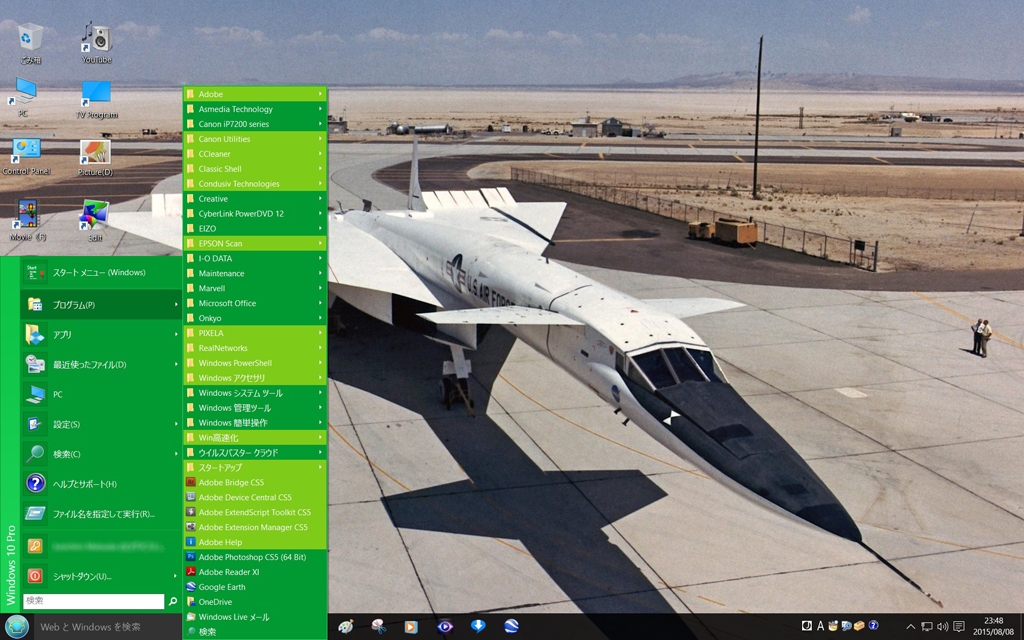Screen dimensions: 1024x640
Task: Launch Adobe Extension Manager CS5
Action: [x=255, y=527]
